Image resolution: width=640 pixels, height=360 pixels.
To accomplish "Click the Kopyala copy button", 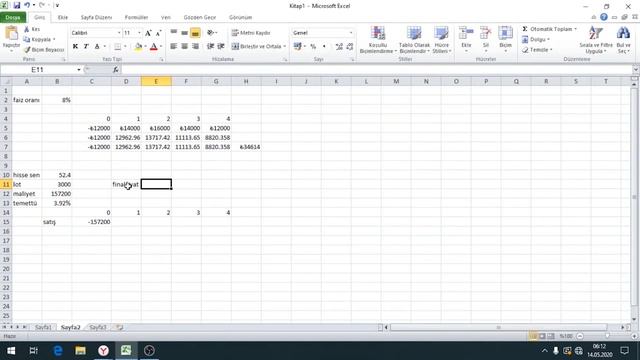I will pyautogui.click(x=39, y=40).
